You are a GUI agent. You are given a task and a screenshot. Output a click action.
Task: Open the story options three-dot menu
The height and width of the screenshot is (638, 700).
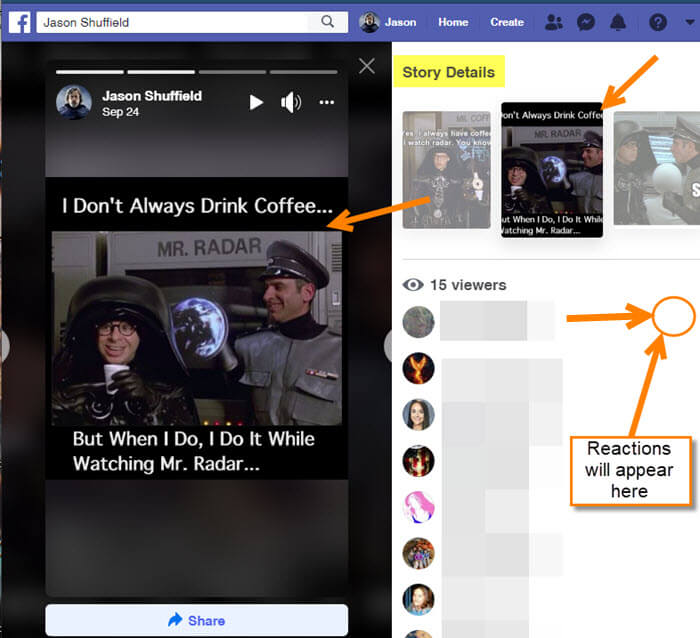coord(327,102)
